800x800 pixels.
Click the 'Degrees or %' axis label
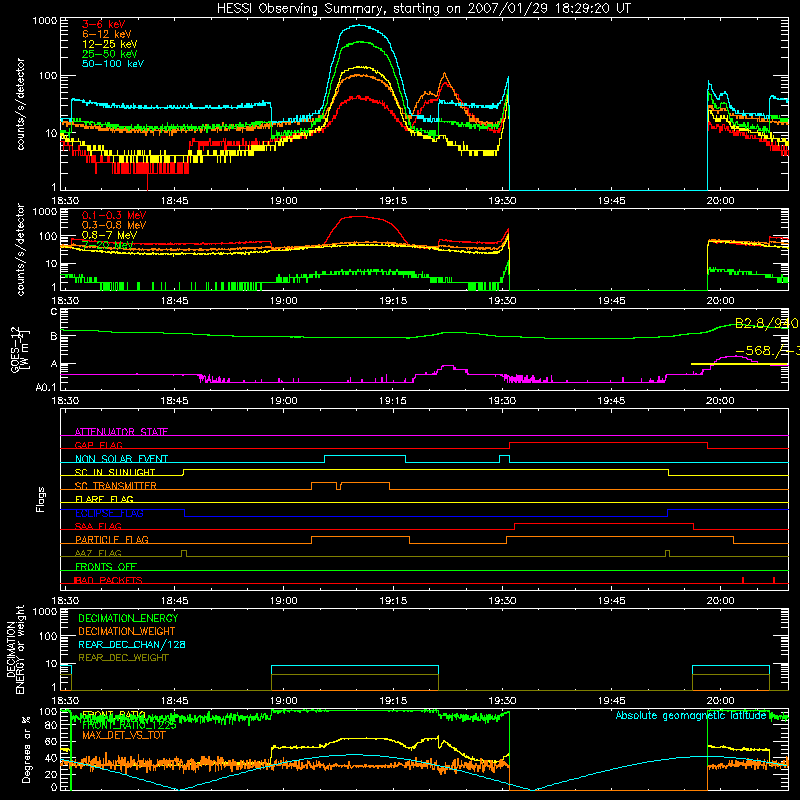click(x=26, y=750)
